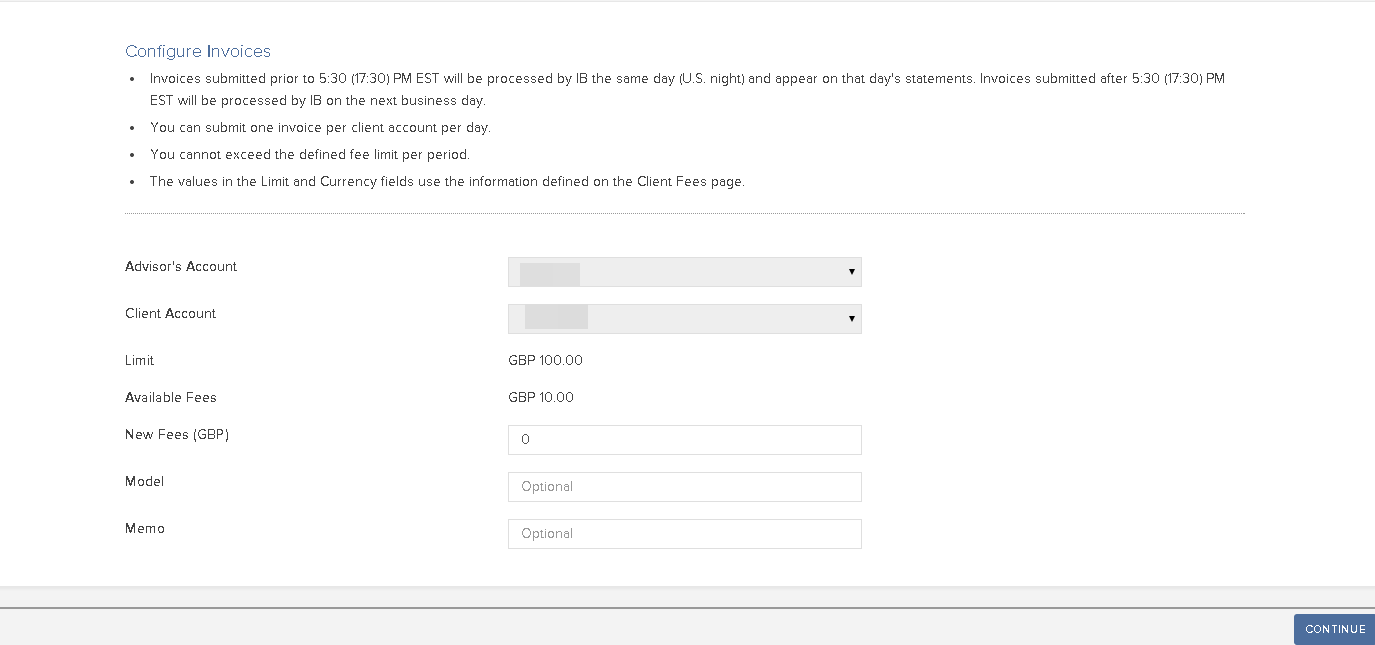Select the Configure Invoices heading
The height and width of the screenshot is (645, 1375).
198,51
